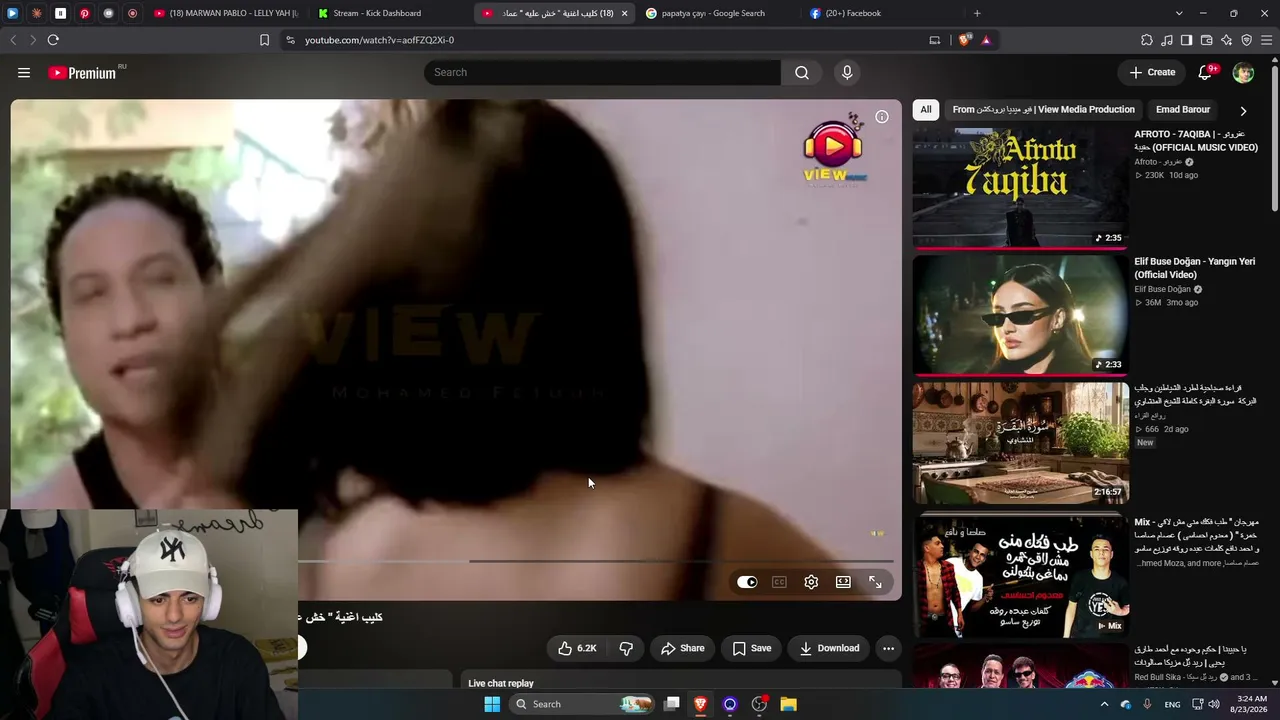This screenshot has width=1280, height=720.
Task: Select the View Media Production chip
Action: (1044, 110)
